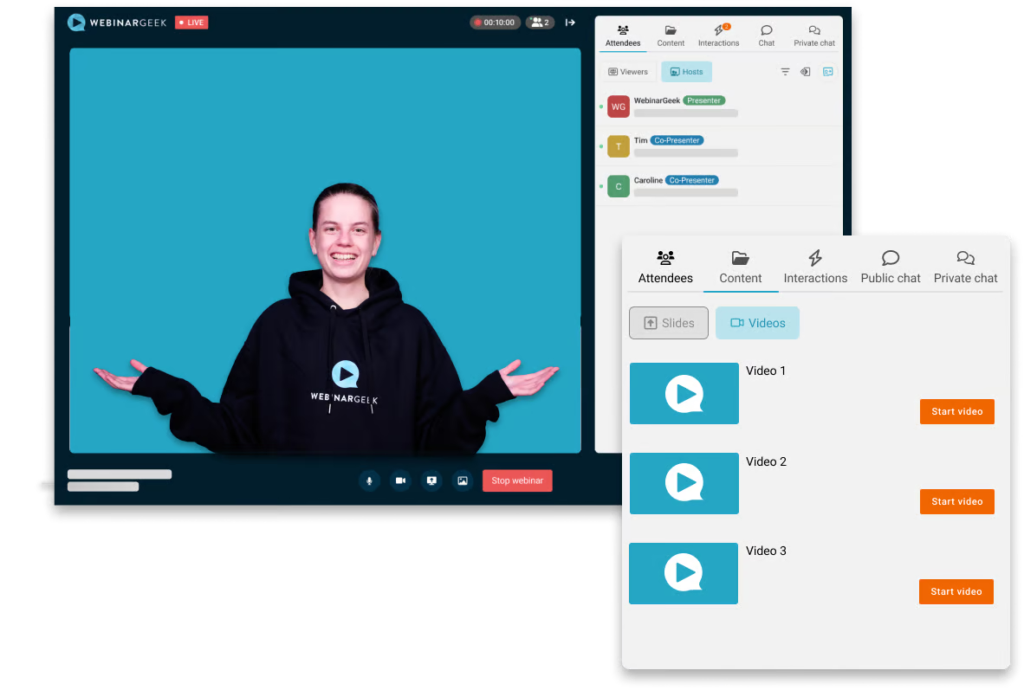This screenshot has width=1024, height=690.
Task: Open Private chat tab in small panel
Action: [814, 36]
